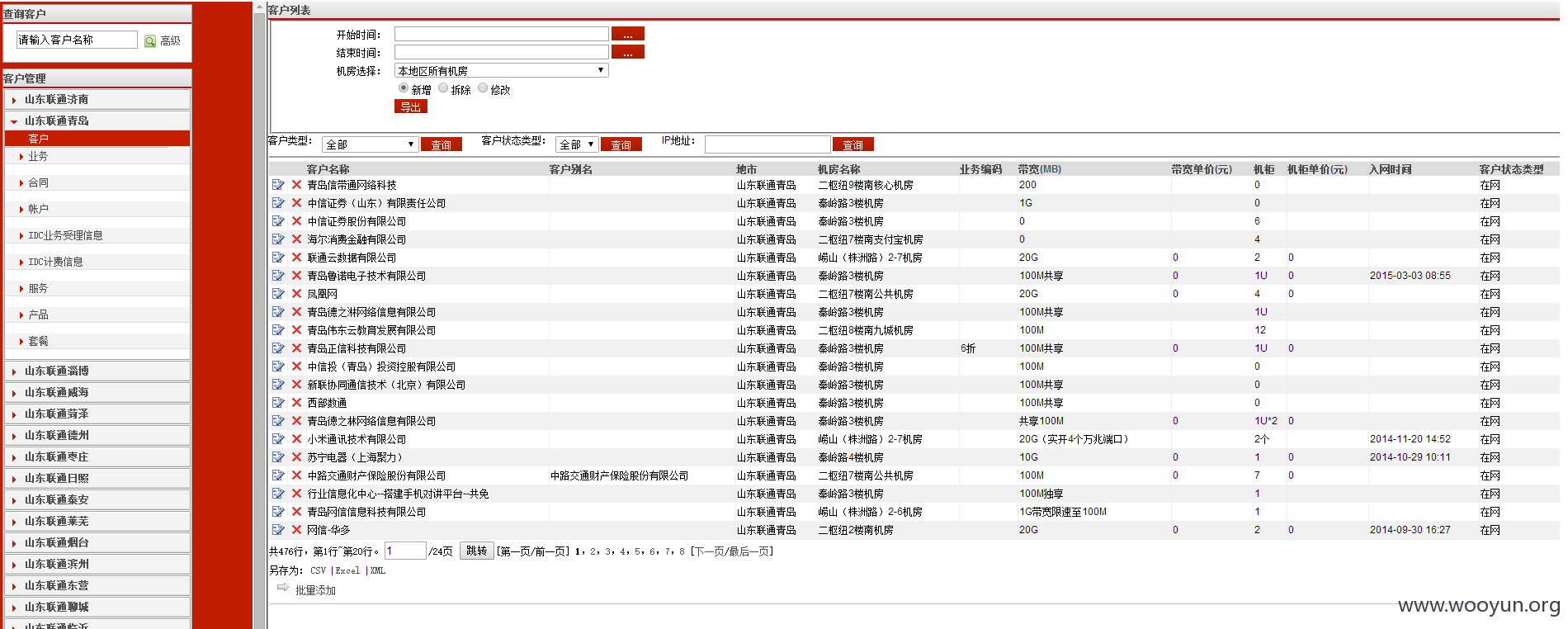The image size is (1568, 629).
Task: Edit the 青岛信带通网络科技 row
Action: (278, 185)
